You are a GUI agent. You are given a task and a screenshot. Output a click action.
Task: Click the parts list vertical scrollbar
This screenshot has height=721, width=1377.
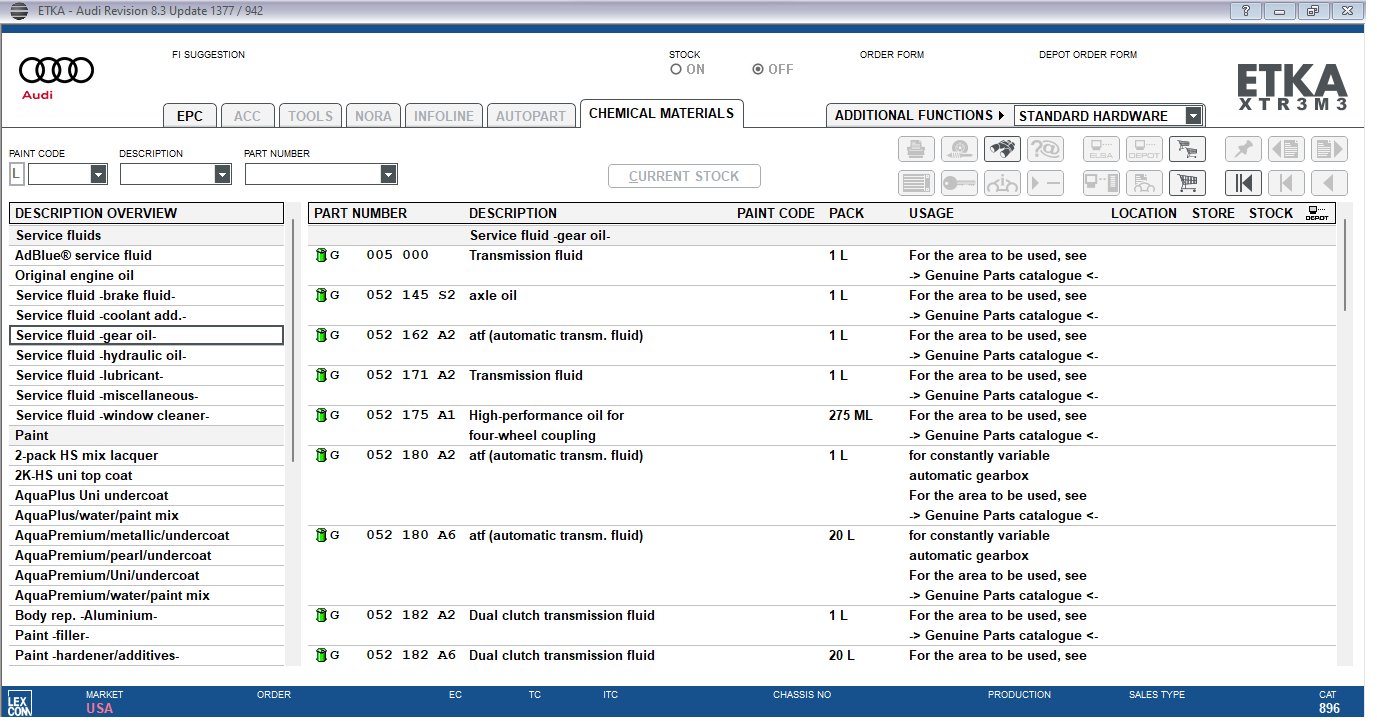pos(1345,265)
